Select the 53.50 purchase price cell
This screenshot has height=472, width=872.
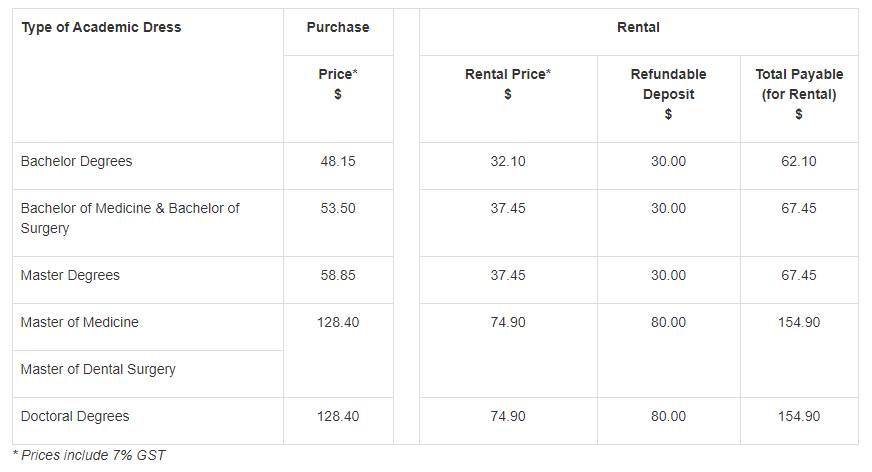337,208
